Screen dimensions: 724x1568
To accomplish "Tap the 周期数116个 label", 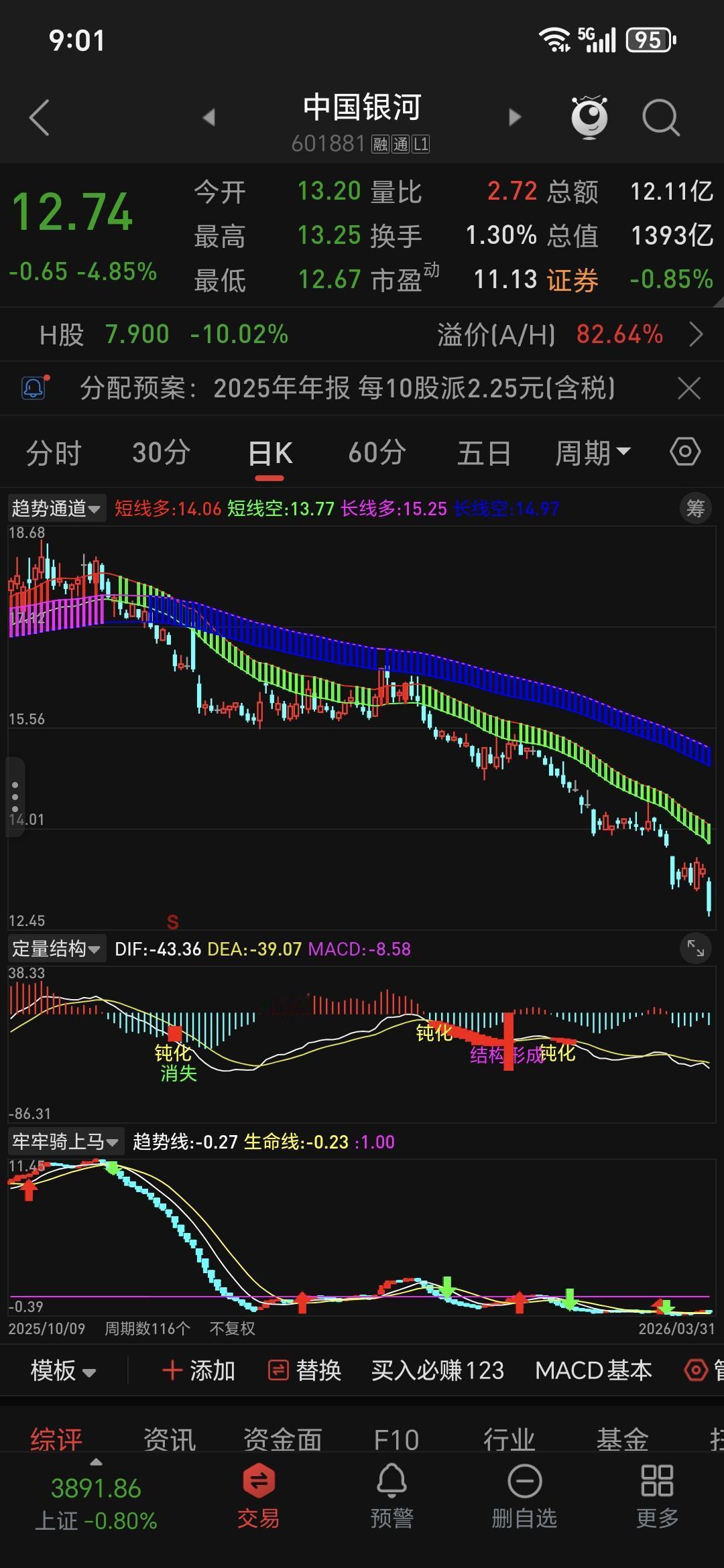I will [147, 1328].
